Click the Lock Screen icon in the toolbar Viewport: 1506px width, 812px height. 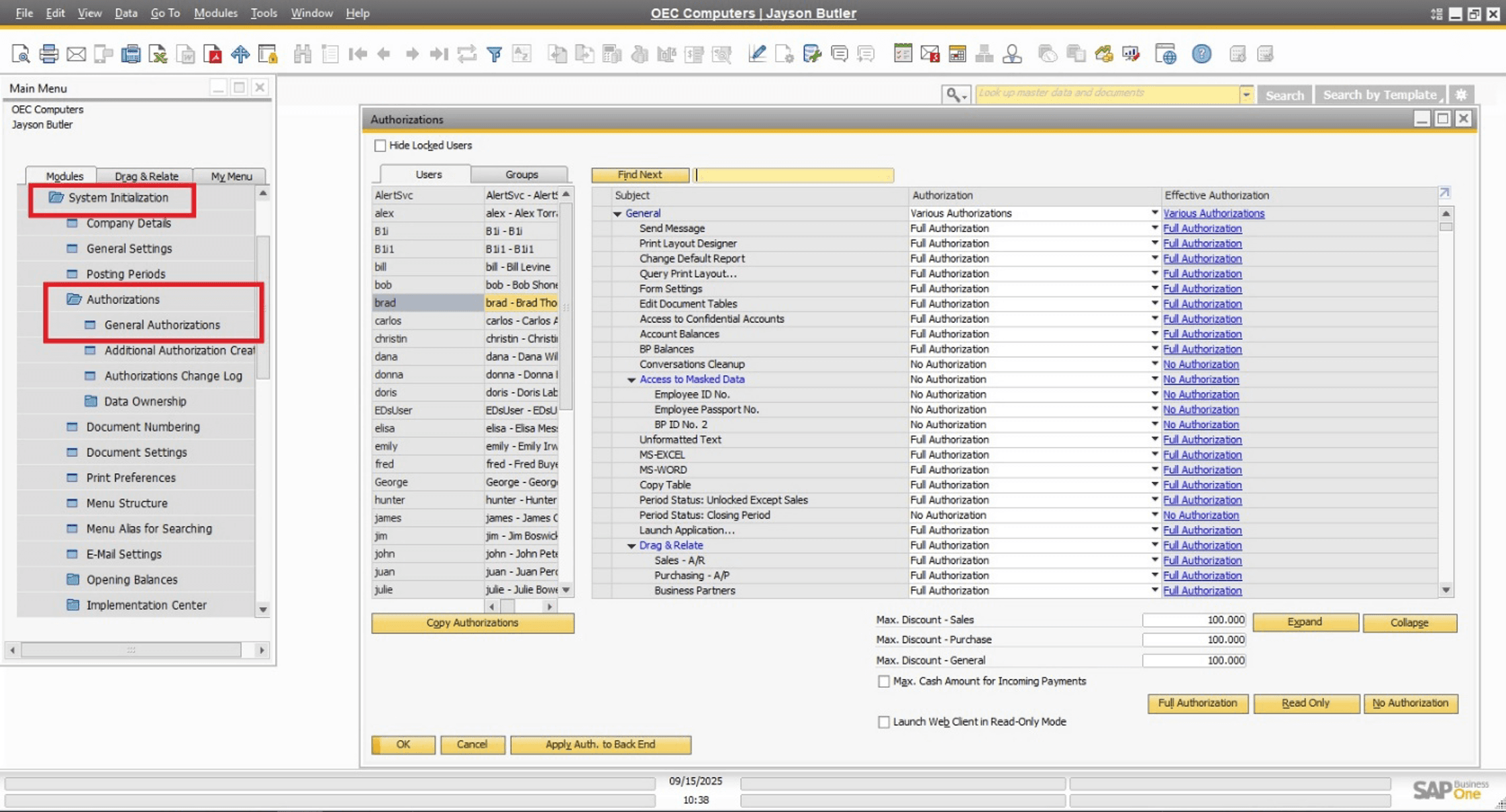[268, 54]
